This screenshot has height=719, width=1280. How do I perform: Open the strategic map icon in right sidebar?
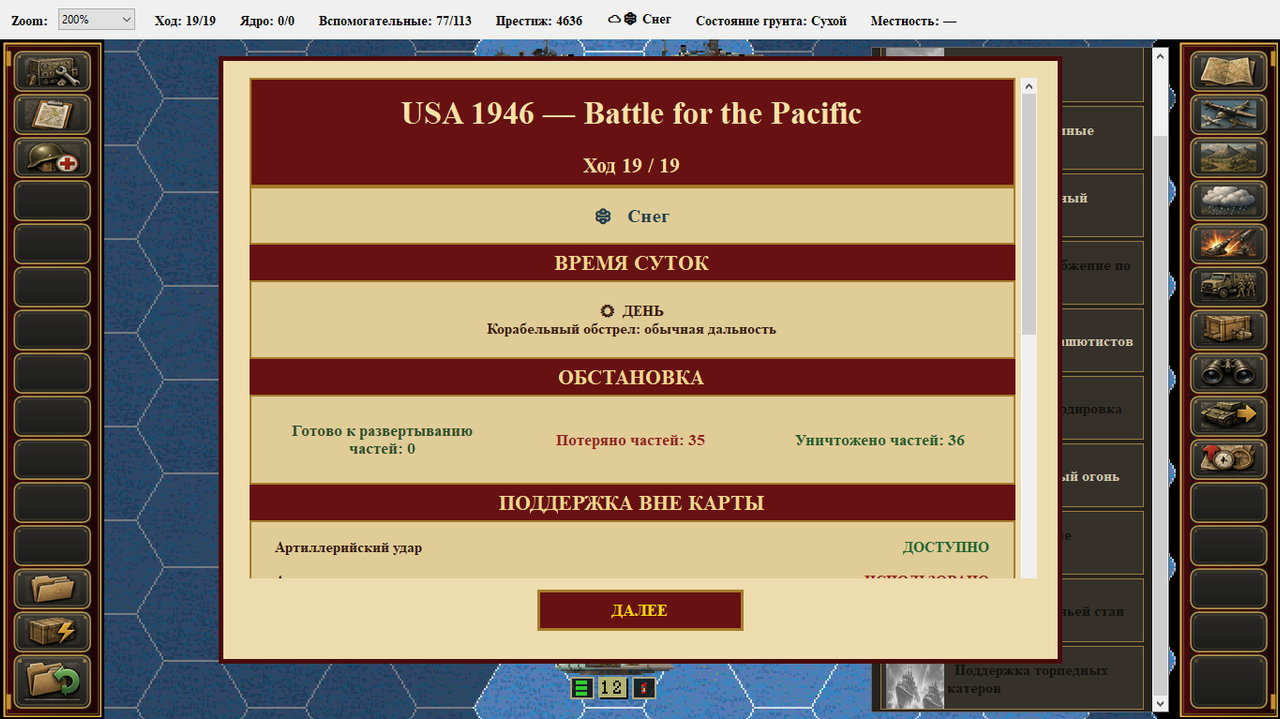tap(1228, 72)
